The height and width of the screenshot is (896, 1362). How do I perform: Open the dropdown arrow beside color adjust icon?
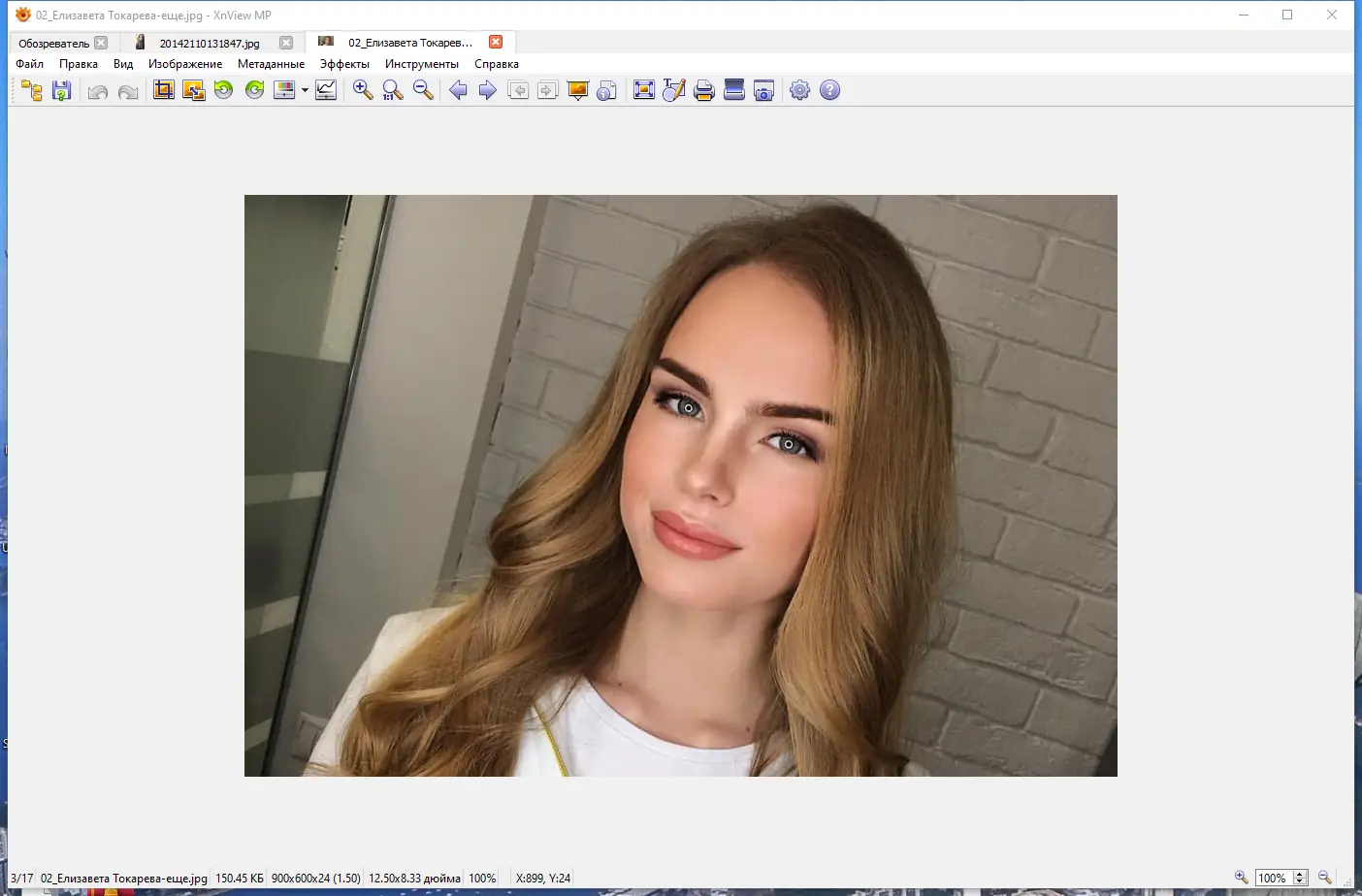(x=305, y=90)
